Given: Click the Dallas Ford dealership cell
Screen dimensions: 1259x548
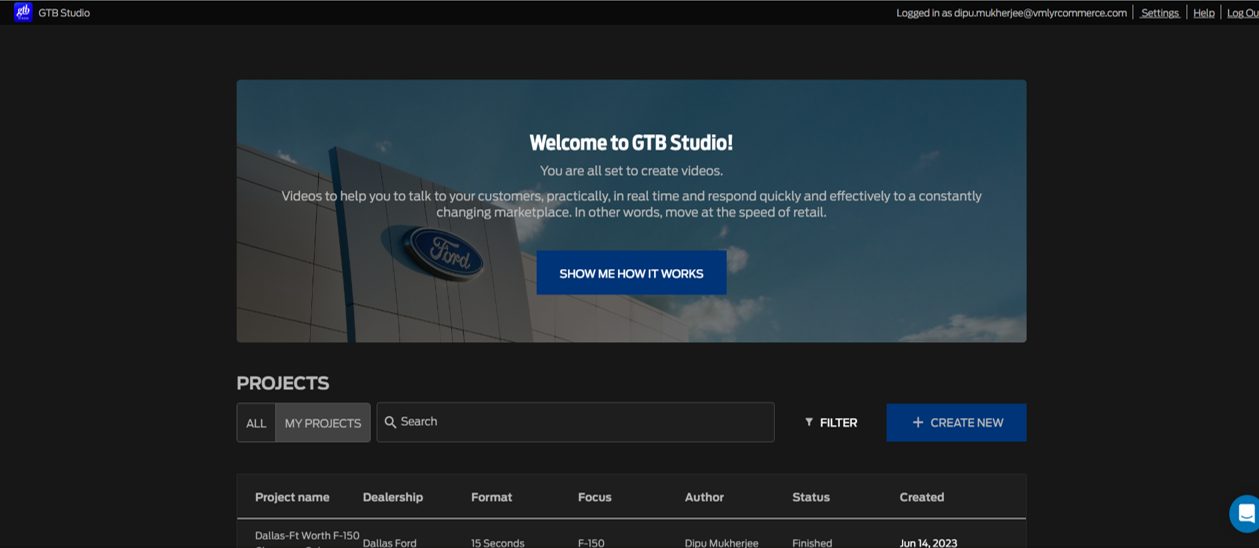Looking at the screenshot, I should tap(389, 543).
